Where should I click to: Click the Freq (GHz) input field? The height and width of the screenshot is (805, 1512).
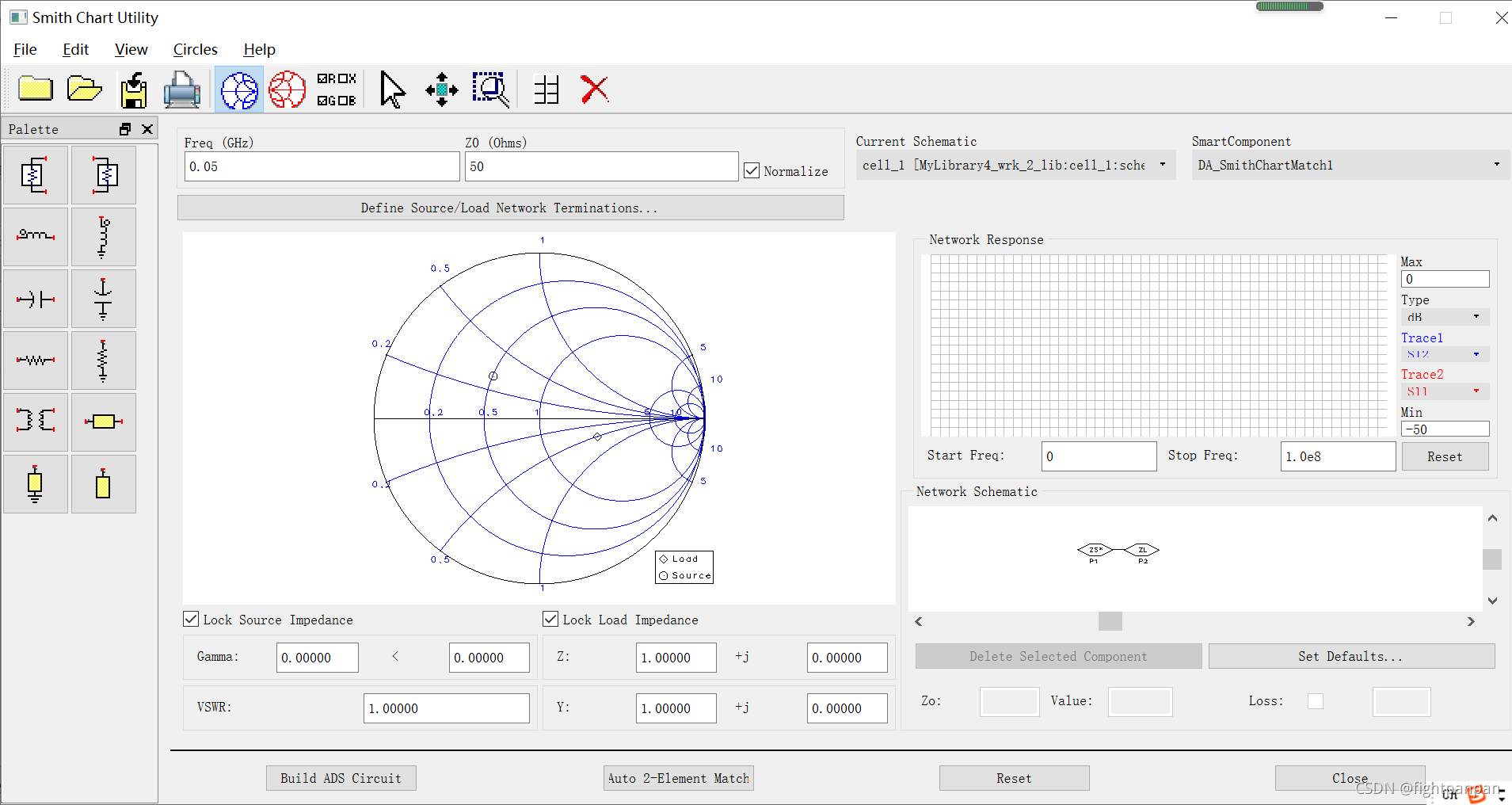click(322, 166)
